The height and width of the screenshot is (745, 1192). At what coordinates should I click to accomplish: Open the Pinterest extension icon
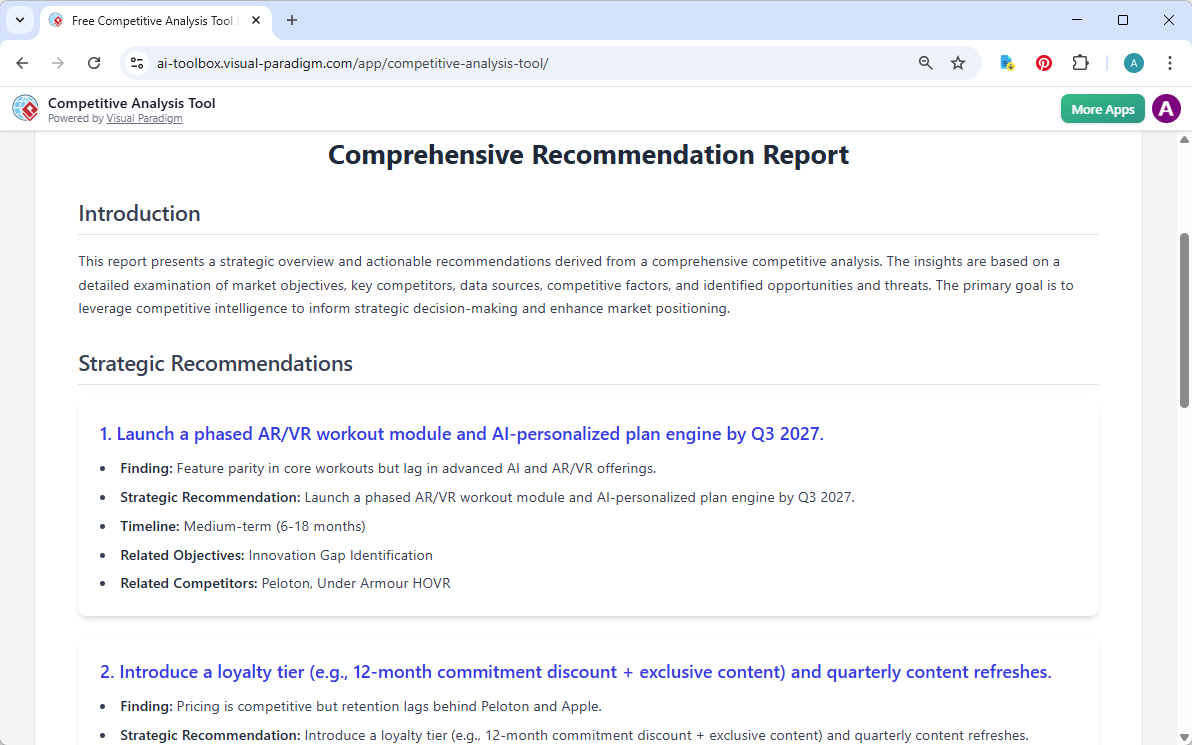[1043, 62]
